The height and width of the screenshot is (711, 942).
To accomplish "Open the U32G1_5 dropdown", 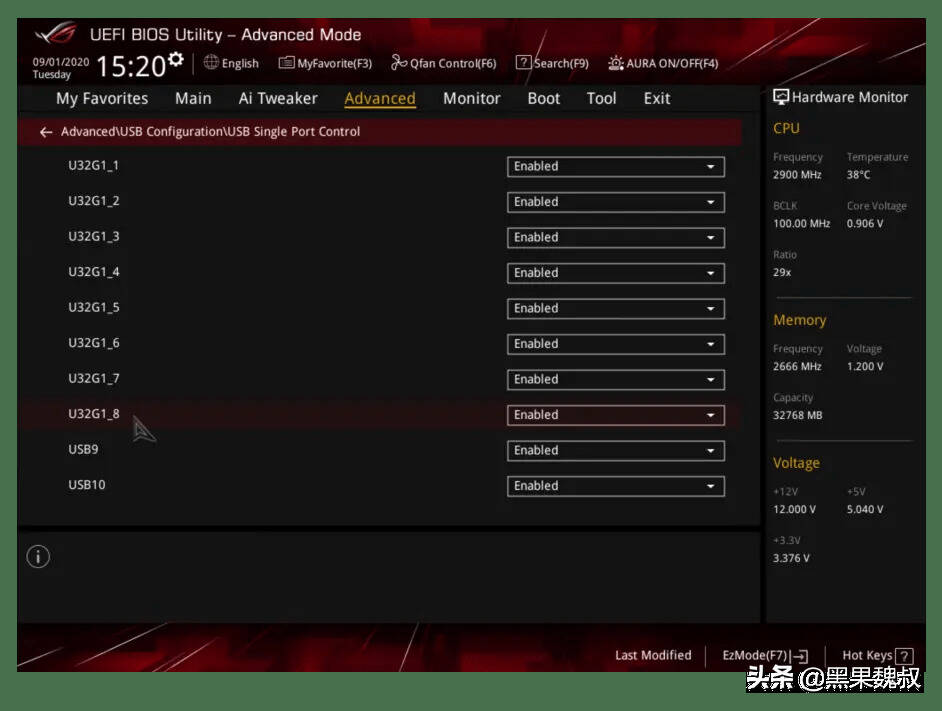I will pyautogui.click(x=616, y=308).
